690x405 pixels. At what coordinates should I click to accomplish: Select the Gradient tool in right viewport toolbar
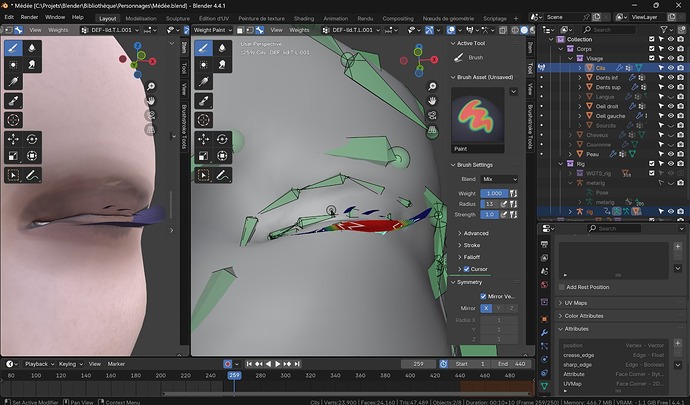[203, 81]
